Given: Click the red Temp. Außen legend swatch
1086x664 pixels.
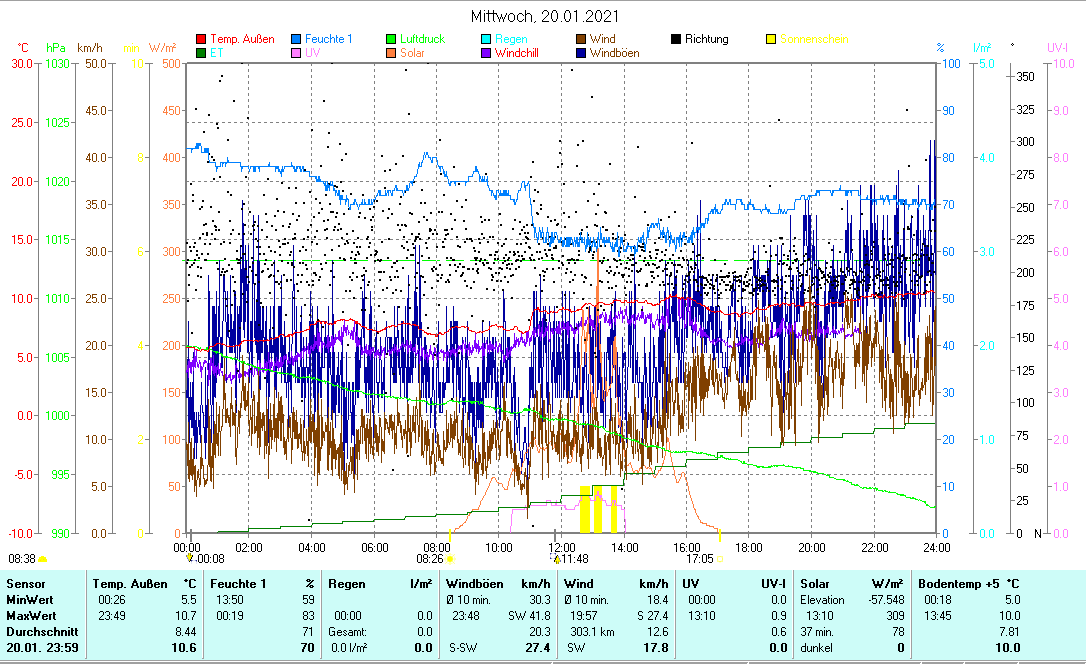Looking at the screenshot, I should coord(201,40).
